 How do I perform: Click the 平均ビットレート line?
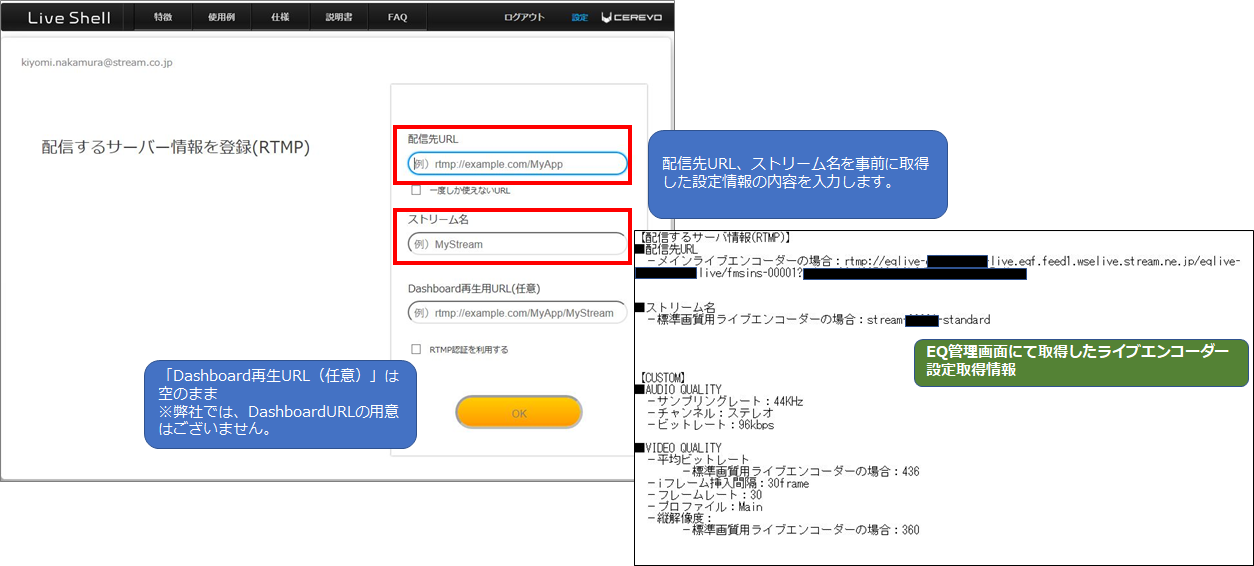tap(698, 460)
